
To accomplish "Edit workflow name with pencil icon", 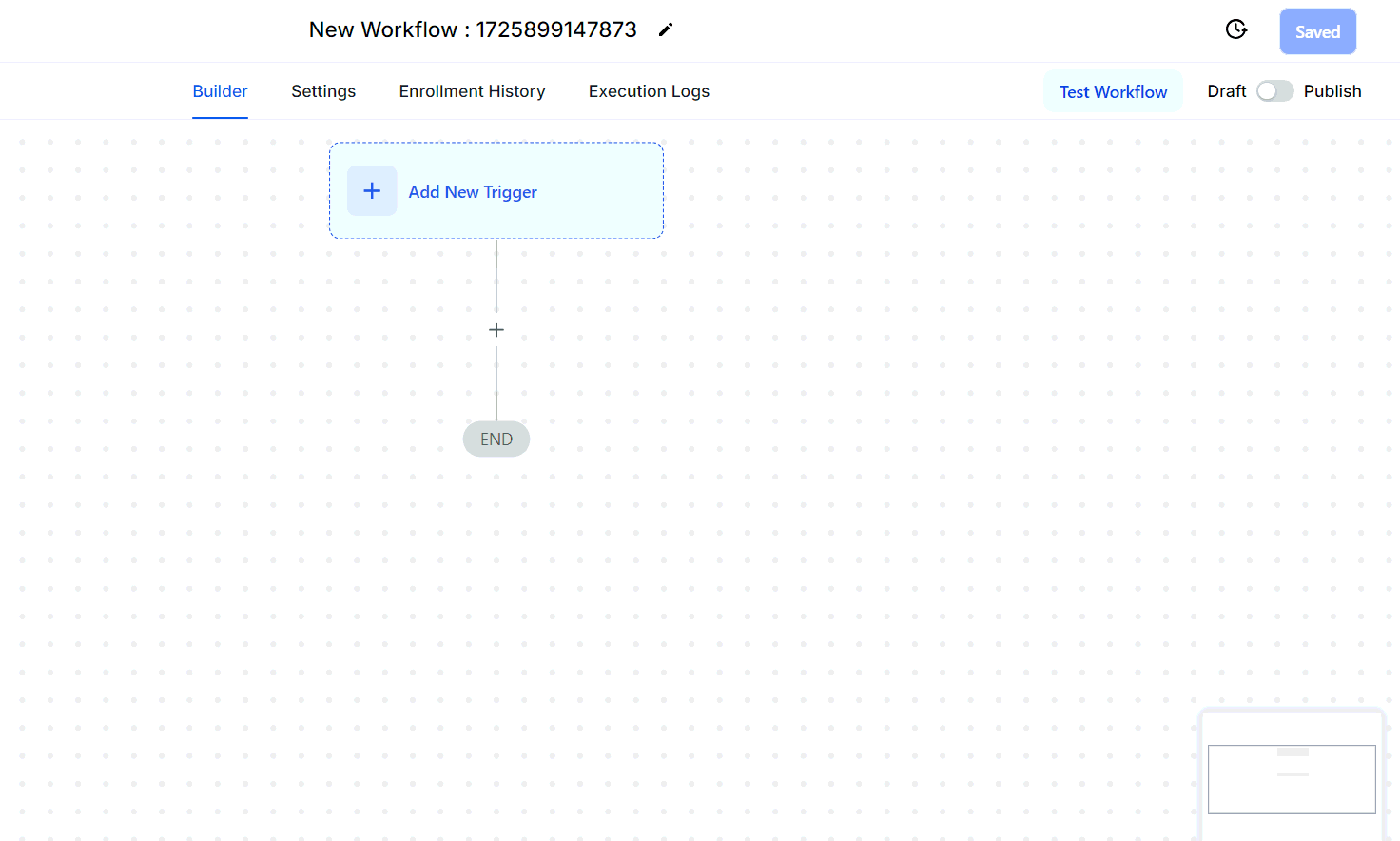I will click(666, 29).
